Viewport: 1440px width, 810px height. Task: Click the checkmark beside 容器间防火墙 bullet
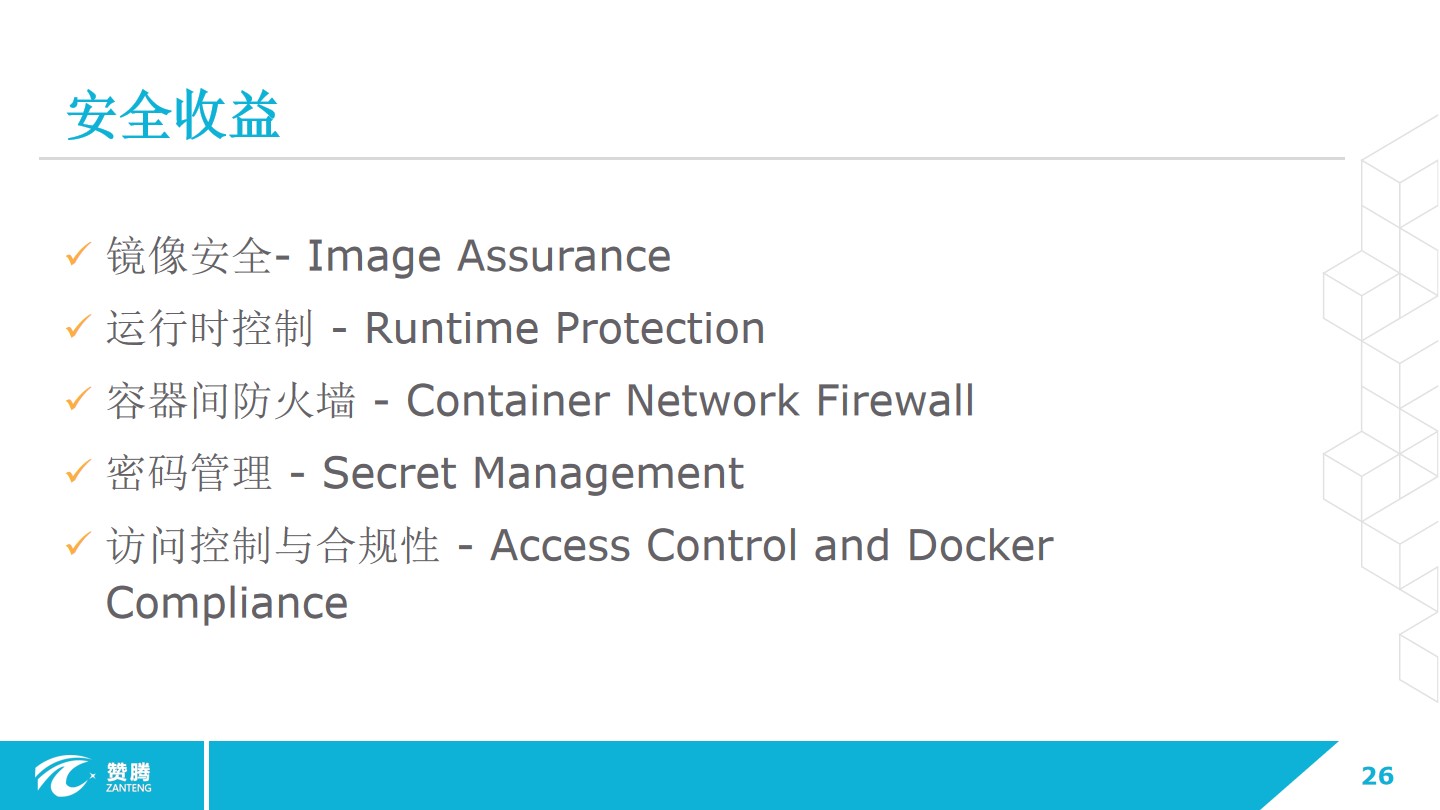78,400
